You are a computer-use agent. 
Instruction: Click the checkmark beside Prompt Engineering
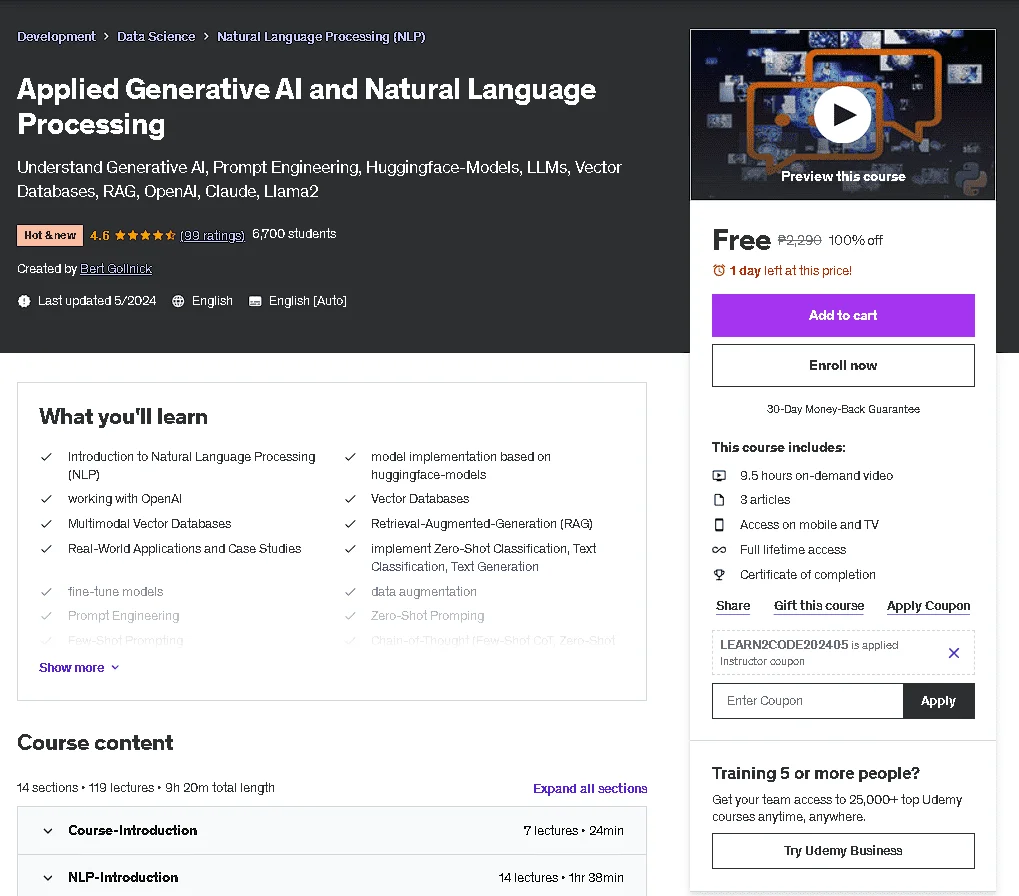click(x=46, y=616)
